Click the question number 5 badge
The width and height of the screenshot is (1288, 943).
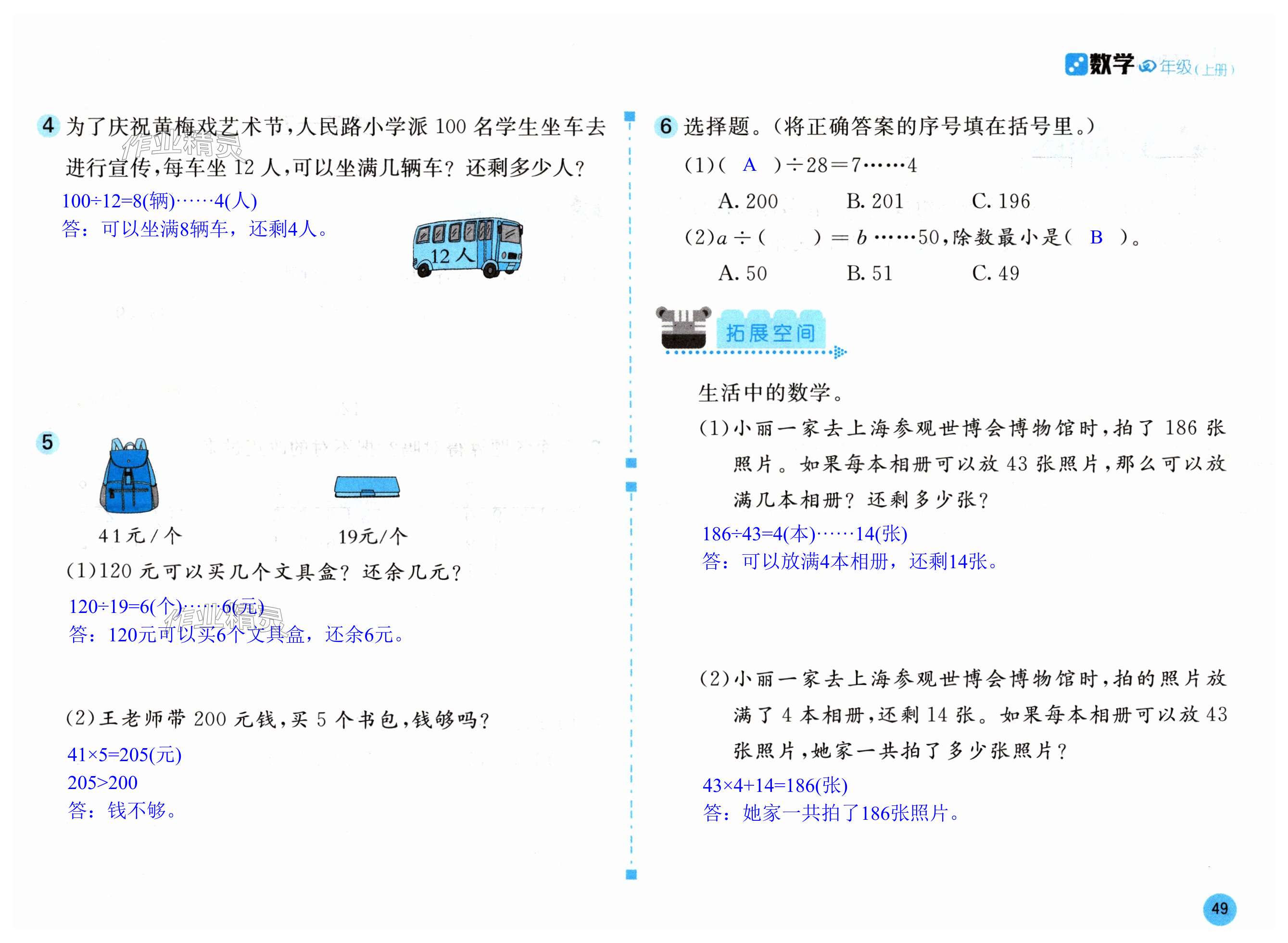(47, 442)
